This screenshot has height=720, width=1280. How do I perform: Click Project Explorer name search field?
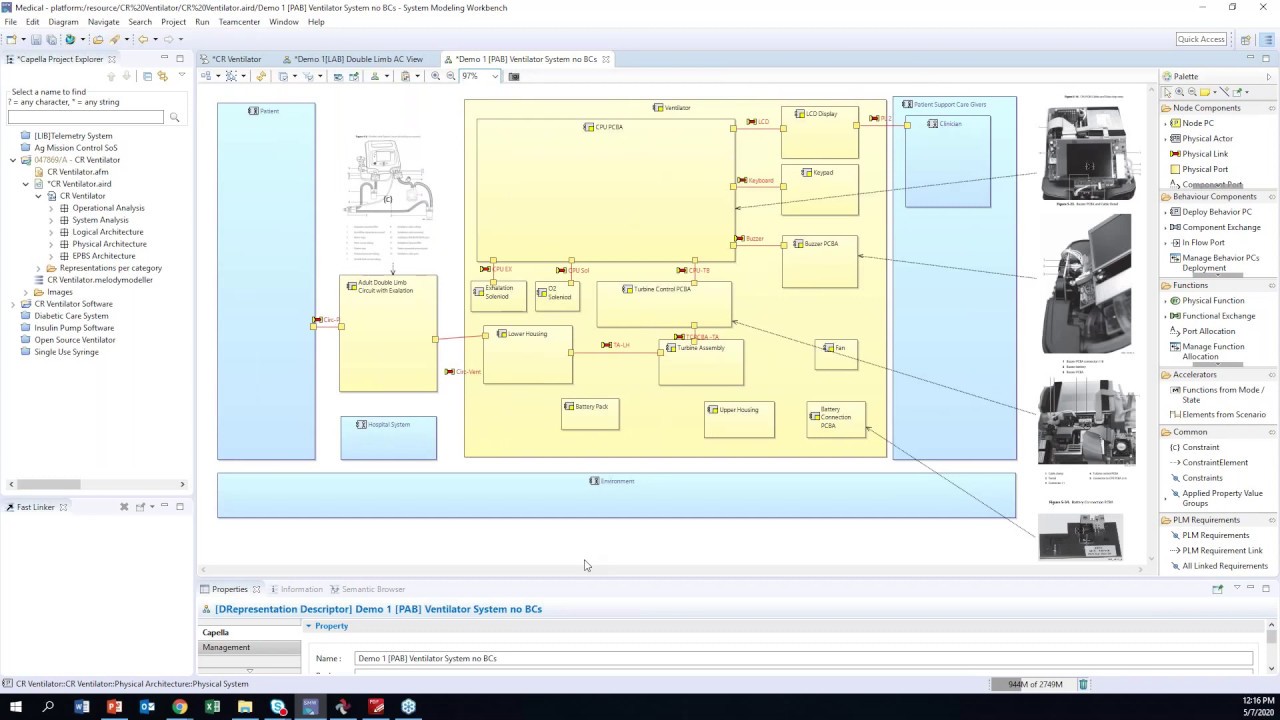pos(86,117)
